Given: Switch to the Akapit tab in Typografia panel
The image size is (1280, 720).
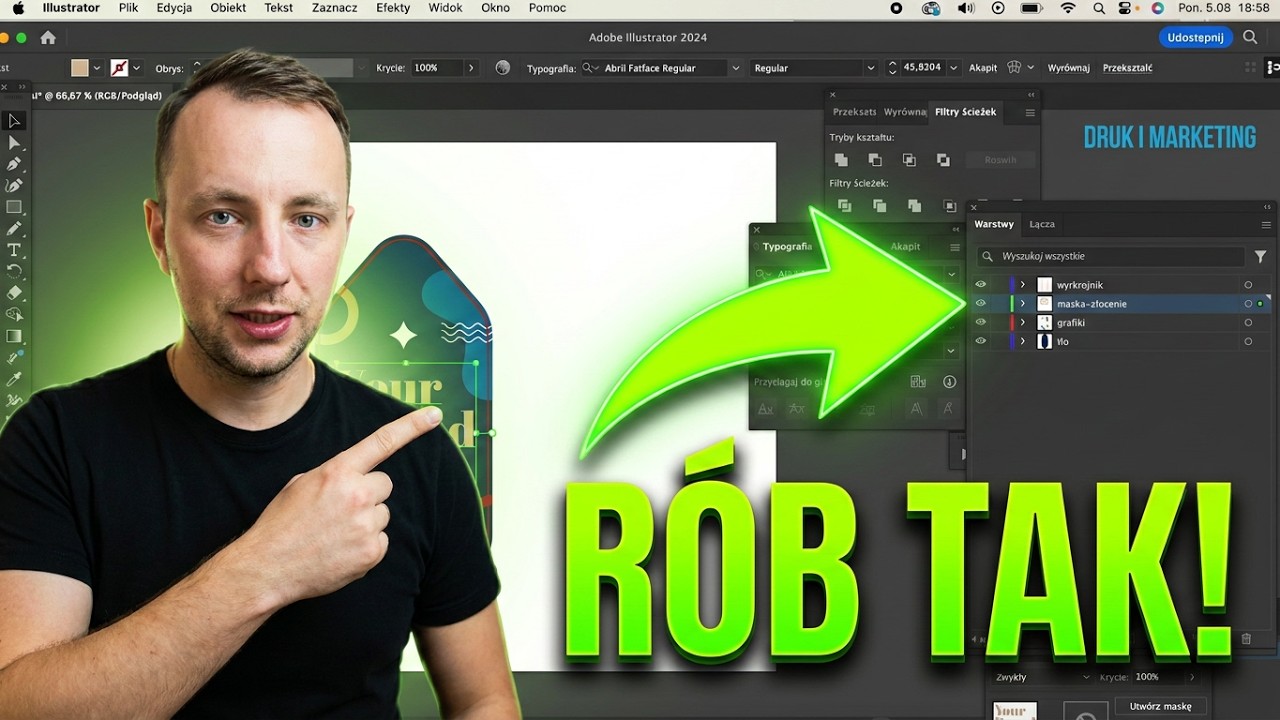Looking at the screenshot, I should (x=905, y=246).
